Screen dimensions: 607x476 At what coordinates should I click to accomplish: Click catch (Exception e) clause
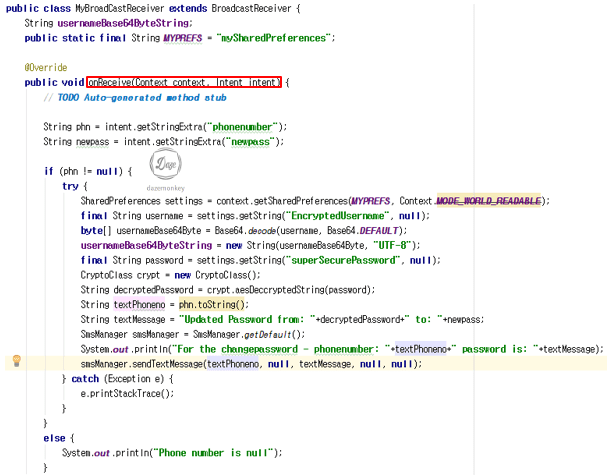coord(118,379)
